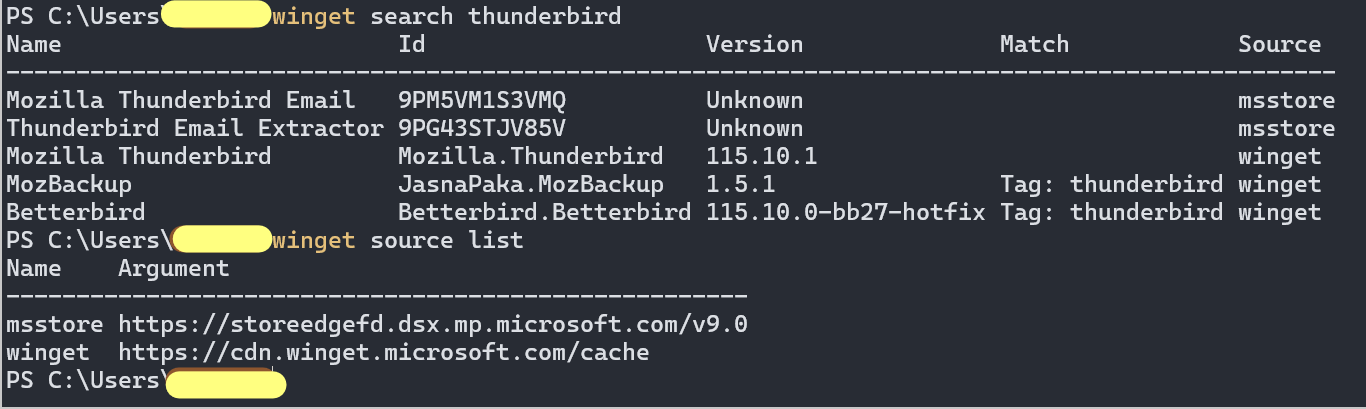Click the Betterbird.Betterbird package Id

545,212
